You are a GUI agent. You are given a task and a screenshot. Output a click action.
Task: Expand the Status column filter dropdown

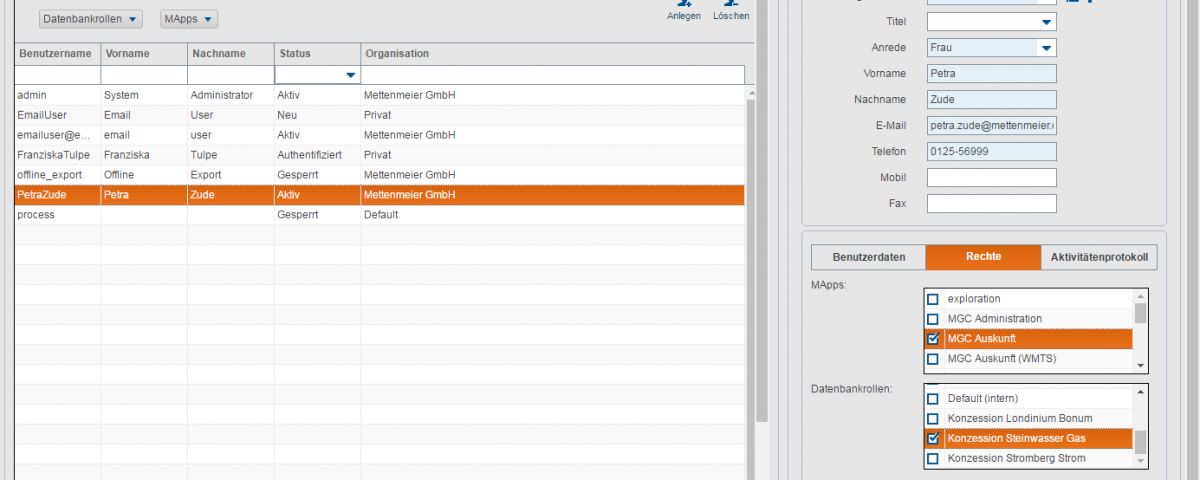coord(350,75)
